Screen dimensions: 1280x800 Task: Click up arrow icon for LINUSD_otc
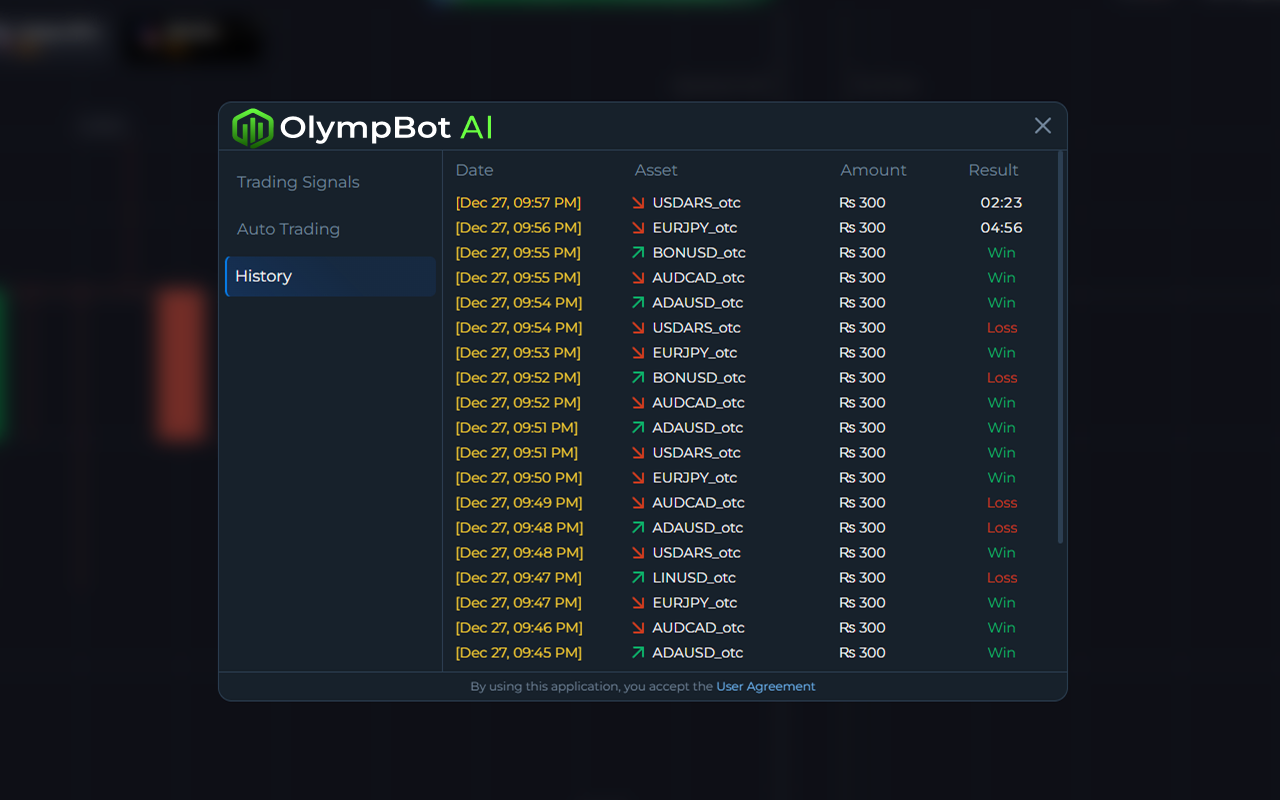pos(638,578)
